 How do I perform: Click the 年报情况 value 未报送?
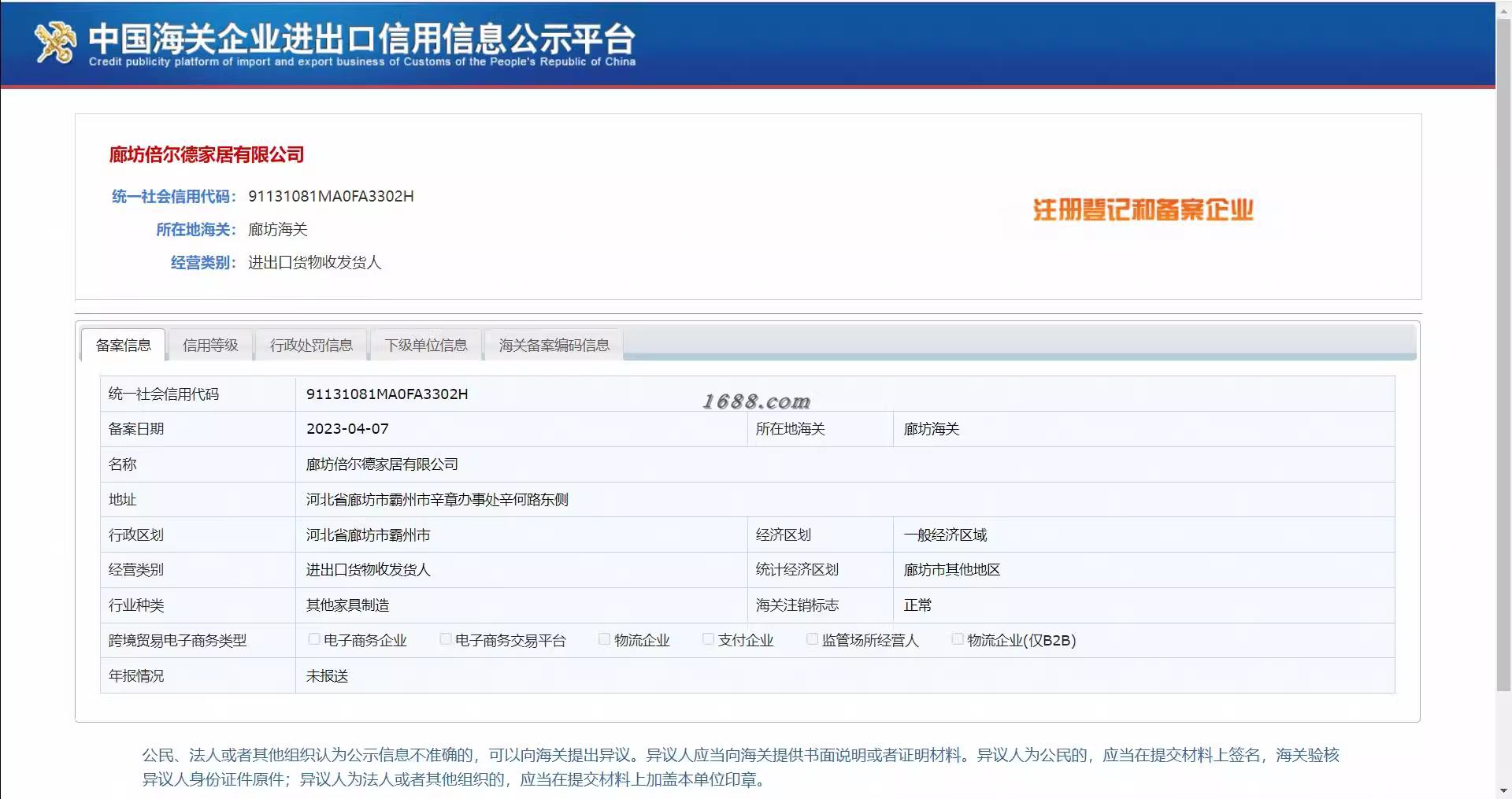coord(327,676)
